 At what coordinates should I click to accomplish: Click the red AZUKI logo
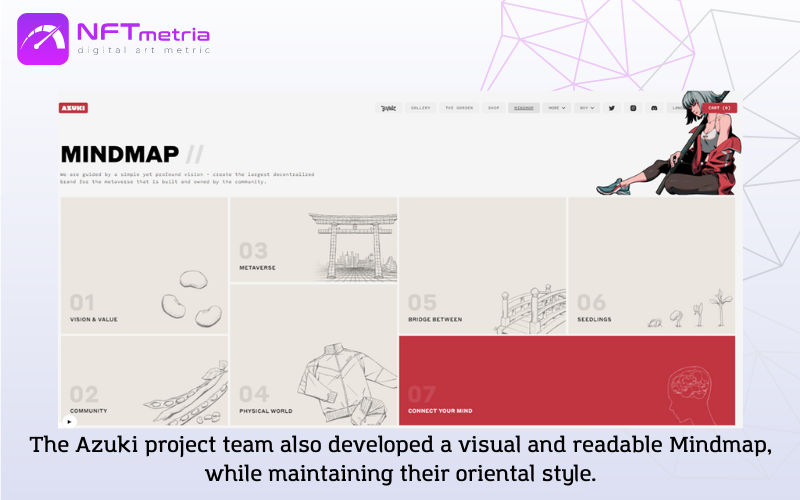[x=73, y=108]
